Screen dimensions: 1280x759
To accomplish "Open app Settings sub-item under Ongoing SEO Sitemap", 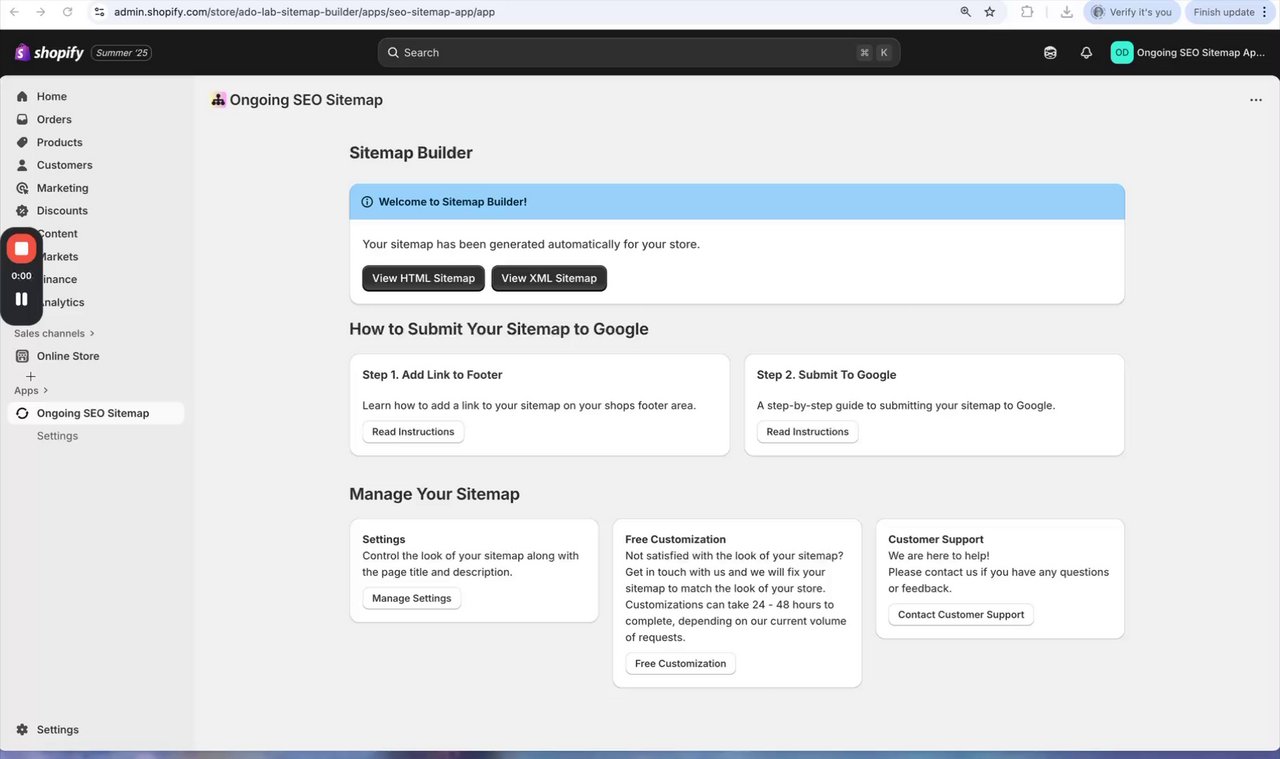I will (x=57, y=436).
